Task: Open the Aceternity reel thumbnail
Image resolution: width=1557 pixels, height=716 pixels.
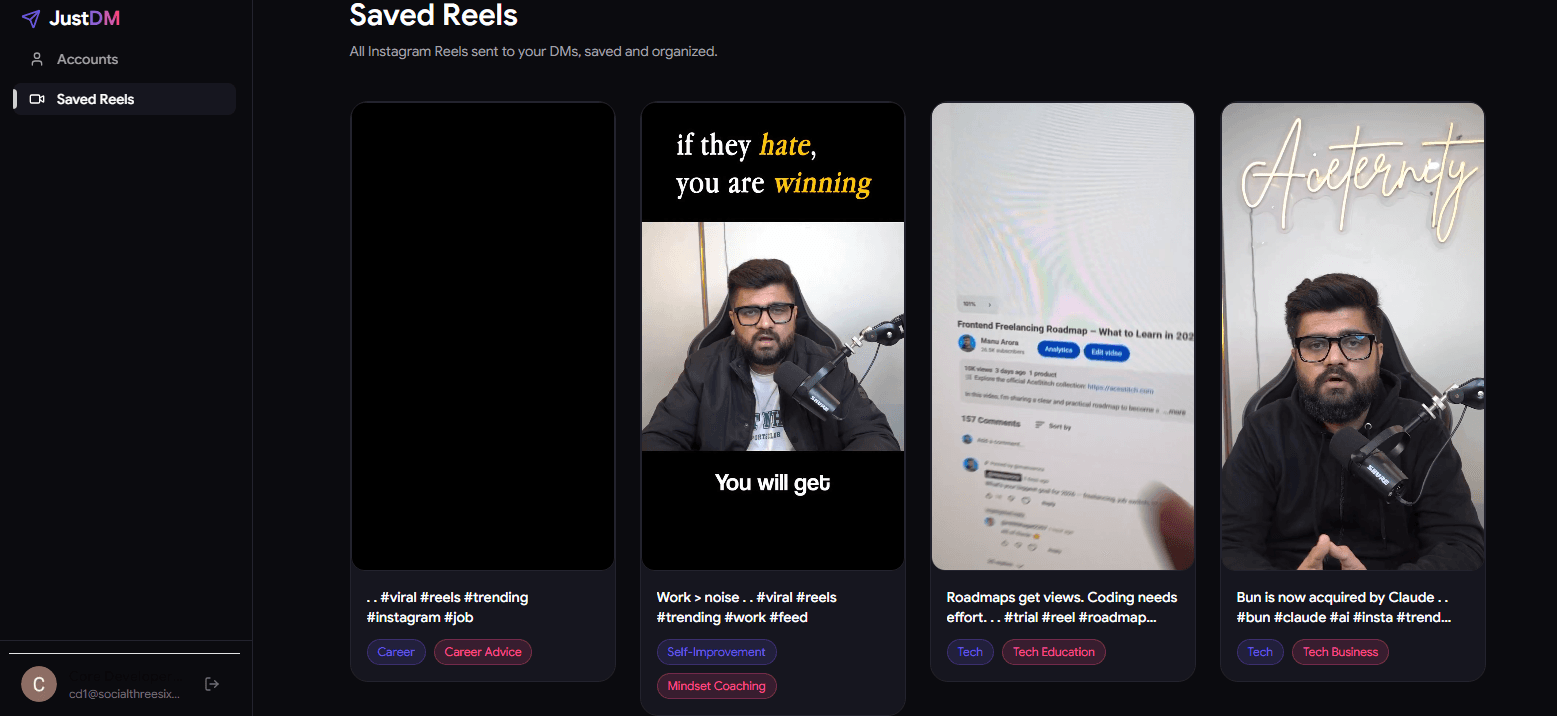Action: [1352, 335]
